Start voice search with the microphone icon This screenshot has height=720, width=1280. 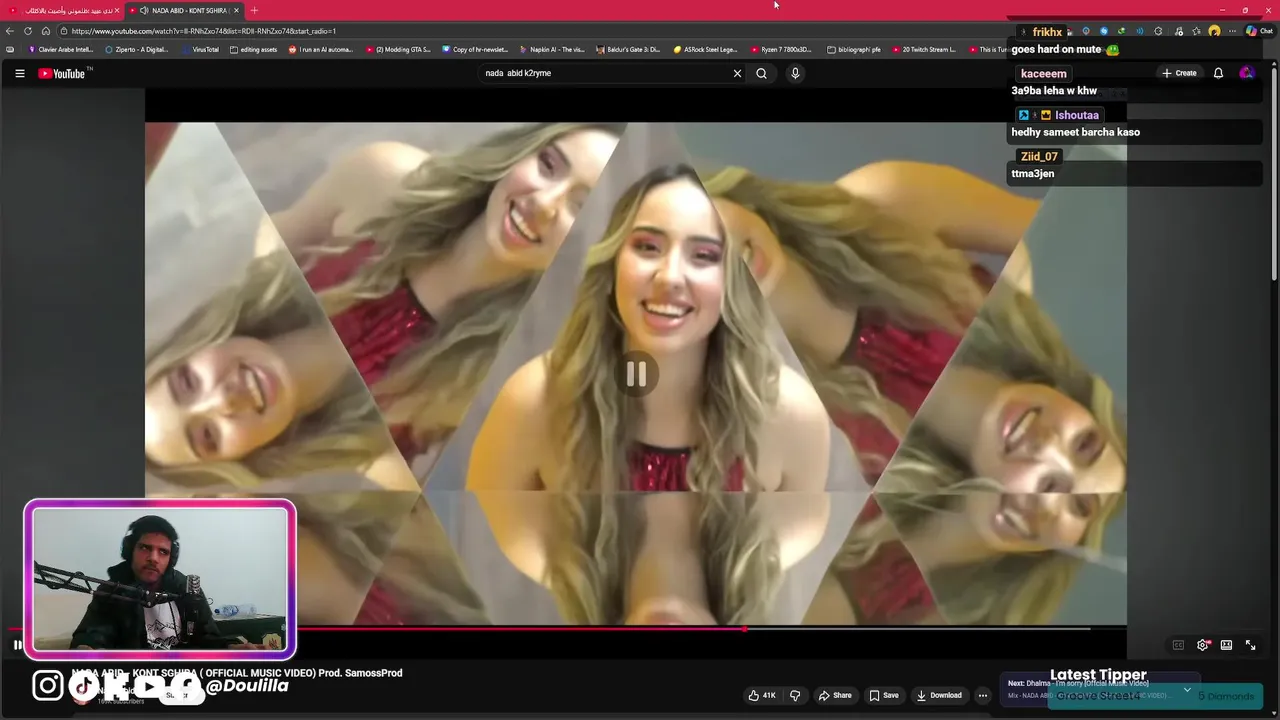[795, 73]
